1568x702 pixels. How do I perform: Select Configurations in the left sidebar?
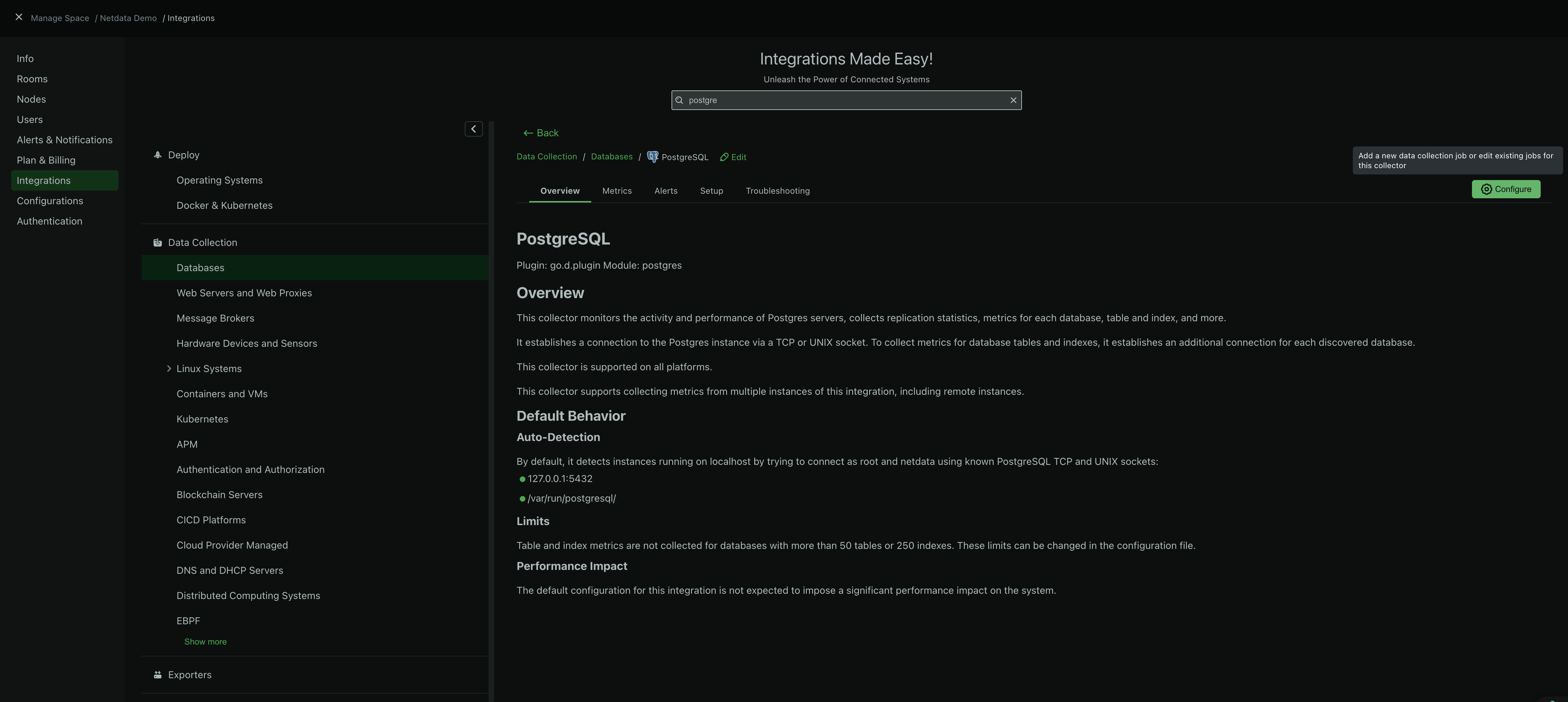pos(50,200)
